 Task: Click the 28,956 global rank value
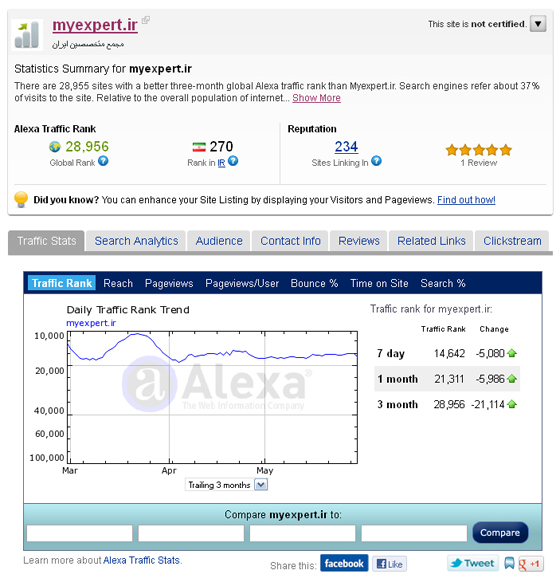[x=87, y=147]
